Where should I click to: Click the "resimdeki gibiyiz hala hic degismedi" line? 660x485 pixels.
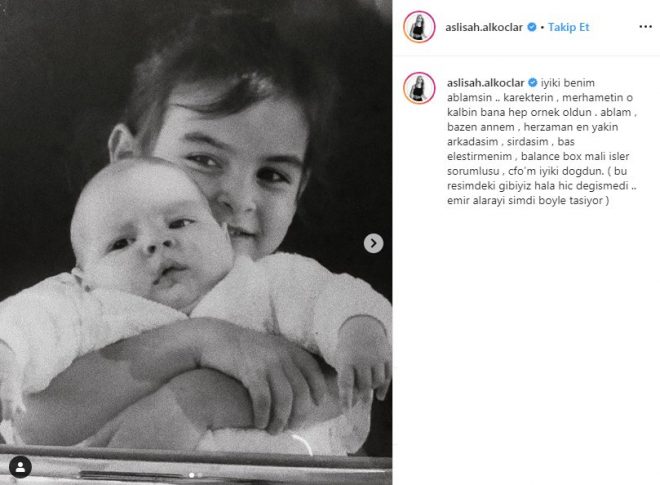[x=538, y=186]
